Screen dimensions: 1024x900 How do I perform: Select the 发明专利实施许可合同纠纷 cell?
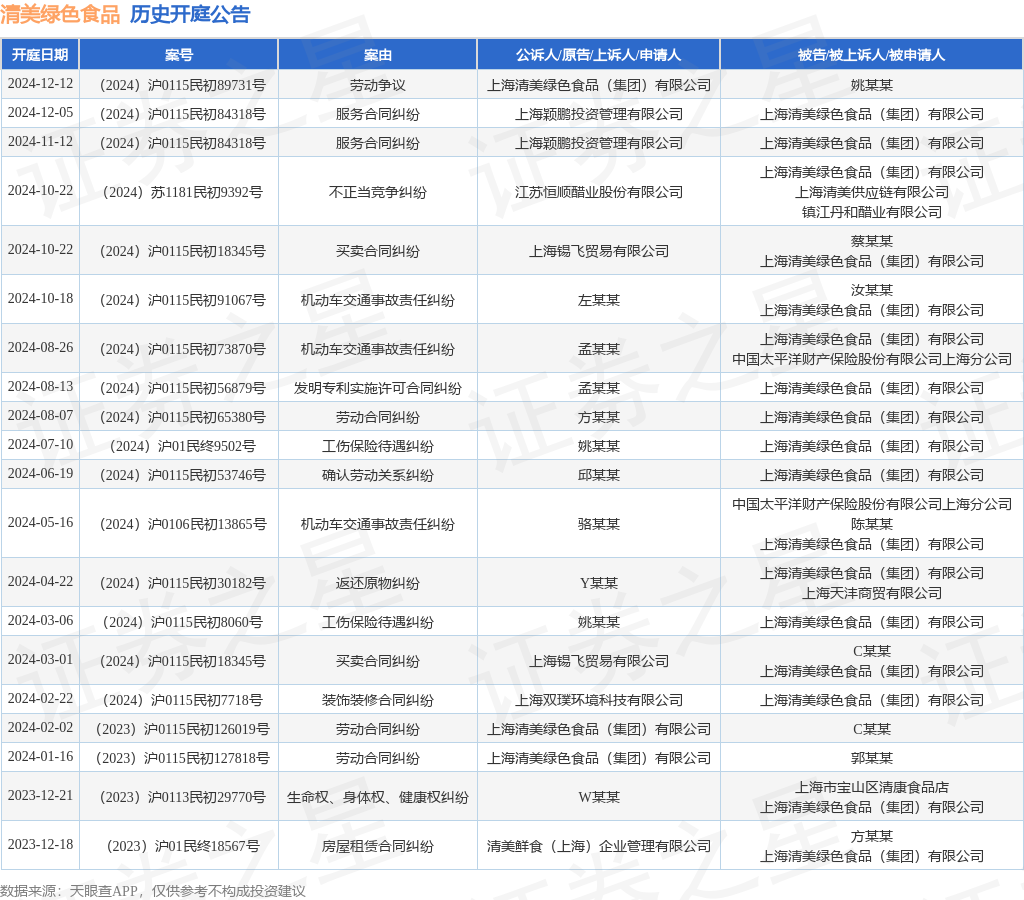[378, 388]
